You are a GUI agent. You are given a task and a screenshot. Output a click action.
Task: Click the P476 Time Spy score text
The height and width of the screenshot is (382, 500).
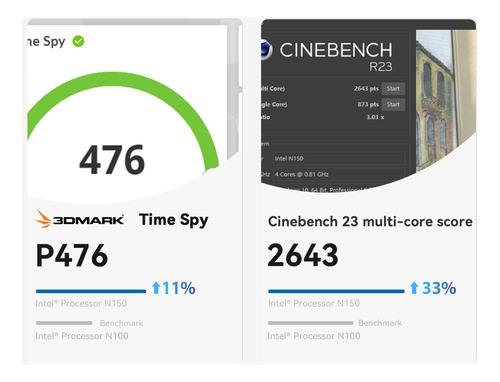click(x=72, y=255)
